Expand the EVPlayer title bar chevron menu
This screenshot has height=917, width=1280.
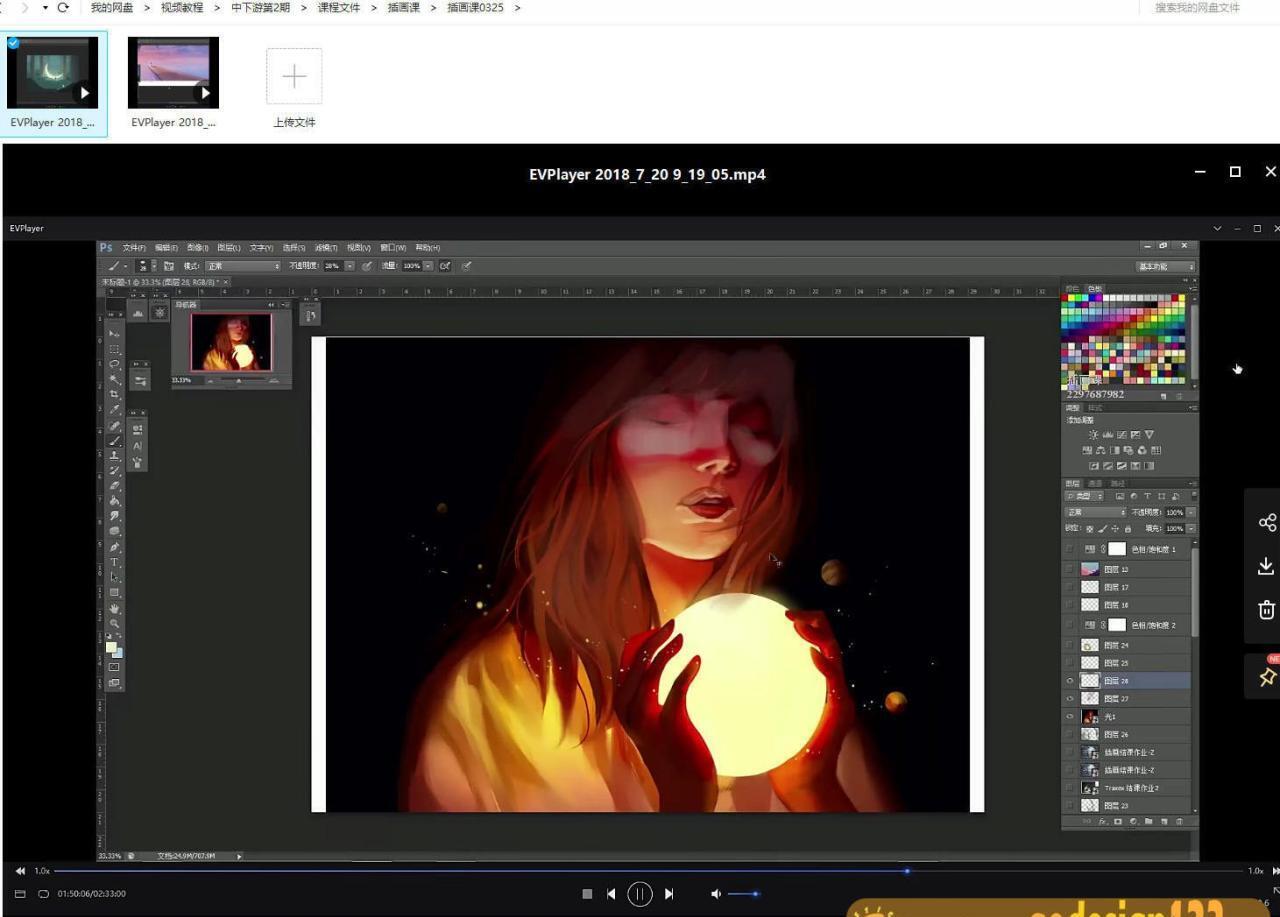click(1217, 228)
